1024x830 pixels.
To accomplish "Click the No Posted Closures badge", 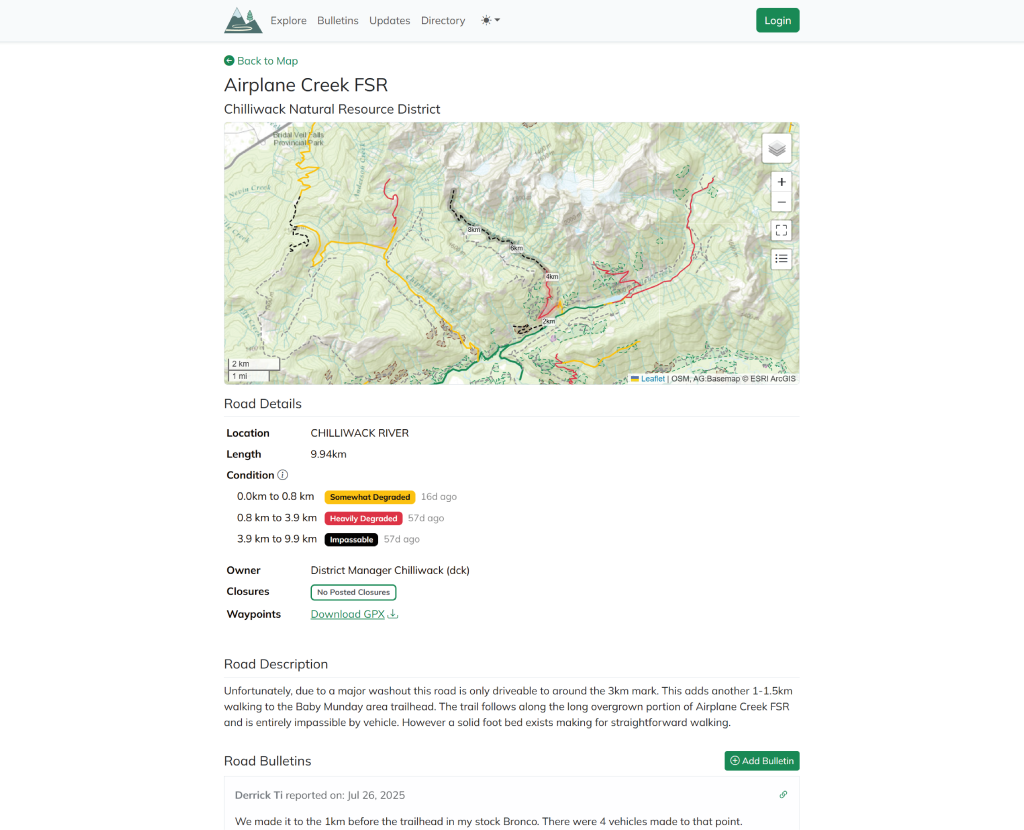I will [353, 592].
